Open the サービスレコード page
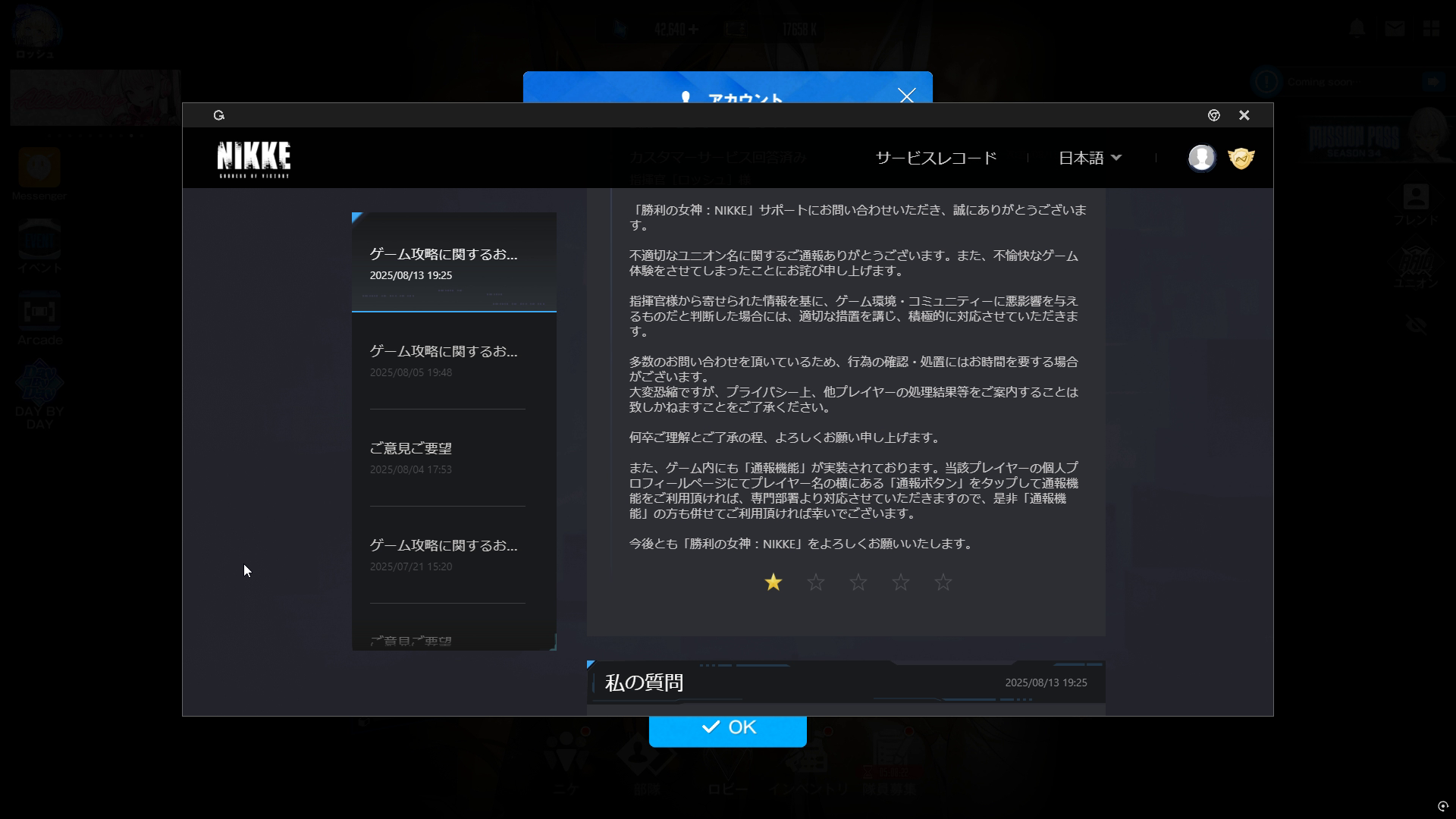The height and width of the screenshot is (819, 1456). coord(936,158)
